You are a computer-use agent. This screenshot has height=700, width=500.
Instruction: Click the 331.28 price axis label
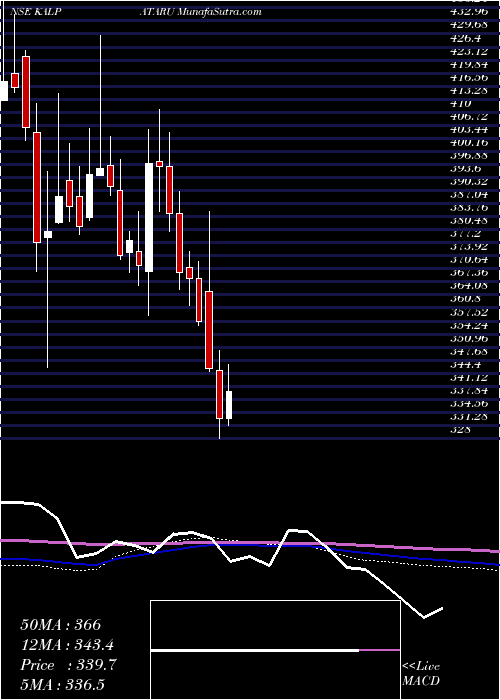point(468,417)
